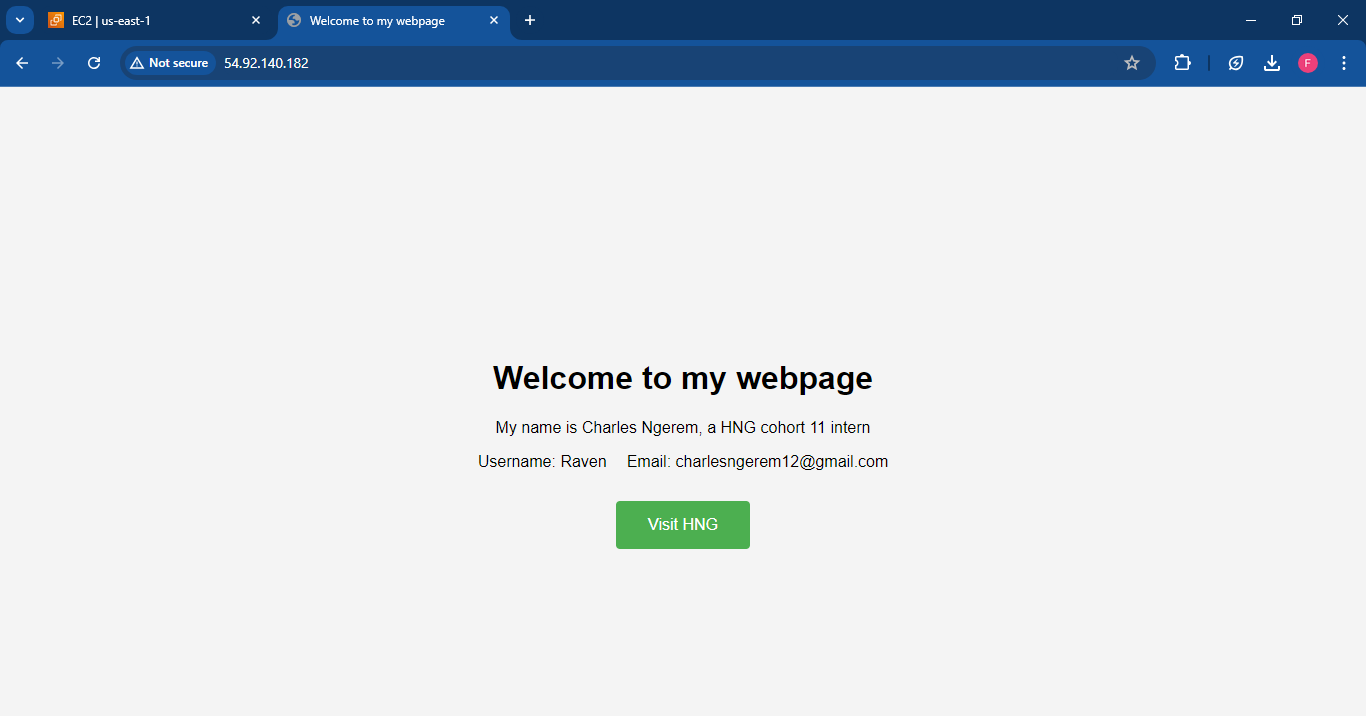Open the browser extensions puzzle icon

click(1183, 62)
